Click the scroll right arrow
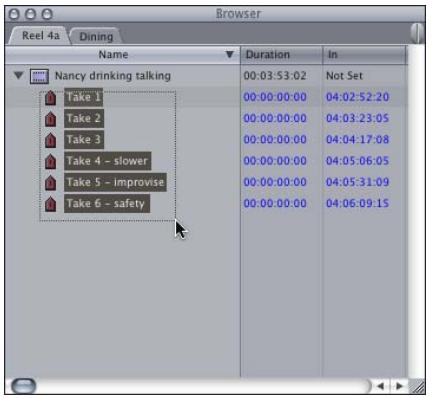 click(398, 386)
